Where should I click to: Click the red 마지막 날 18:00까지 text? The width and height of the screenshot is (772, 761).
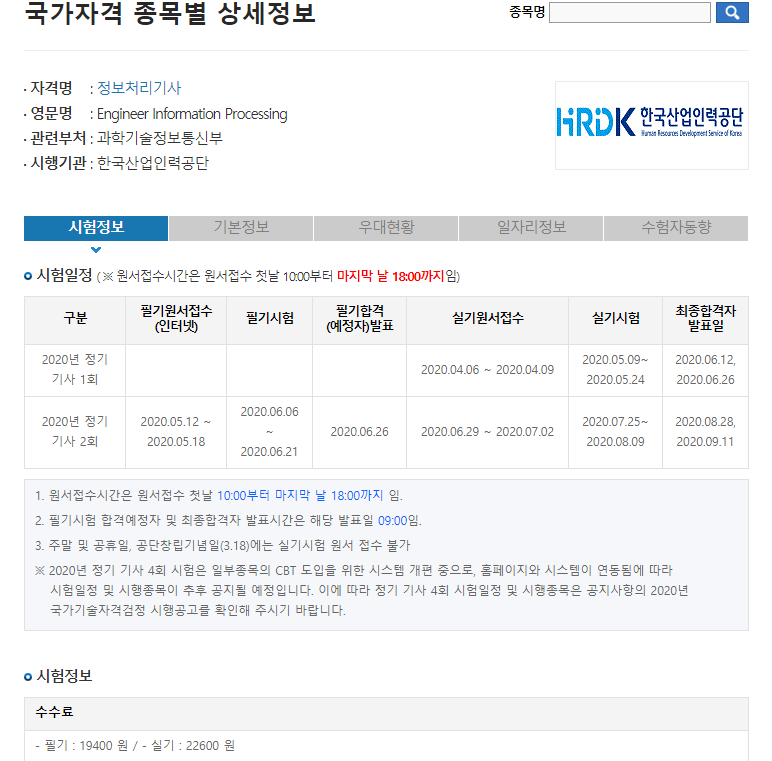coord(390,276)
